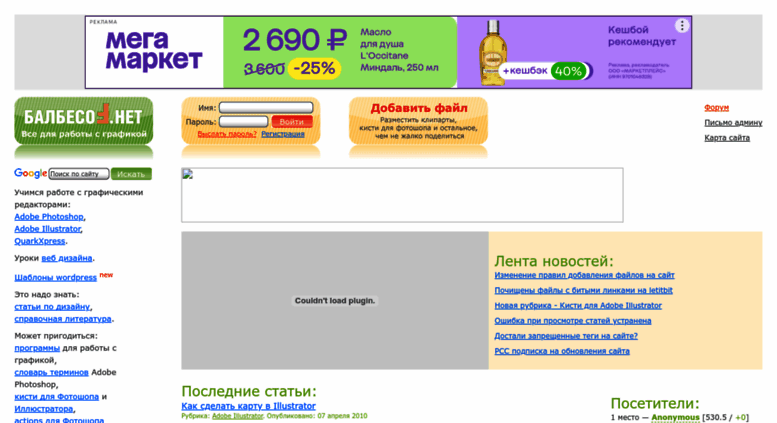The width and height of the screenshot is (777, 423).
Task: Open the программы link in sidebar
Action: [x=37, y=348]
